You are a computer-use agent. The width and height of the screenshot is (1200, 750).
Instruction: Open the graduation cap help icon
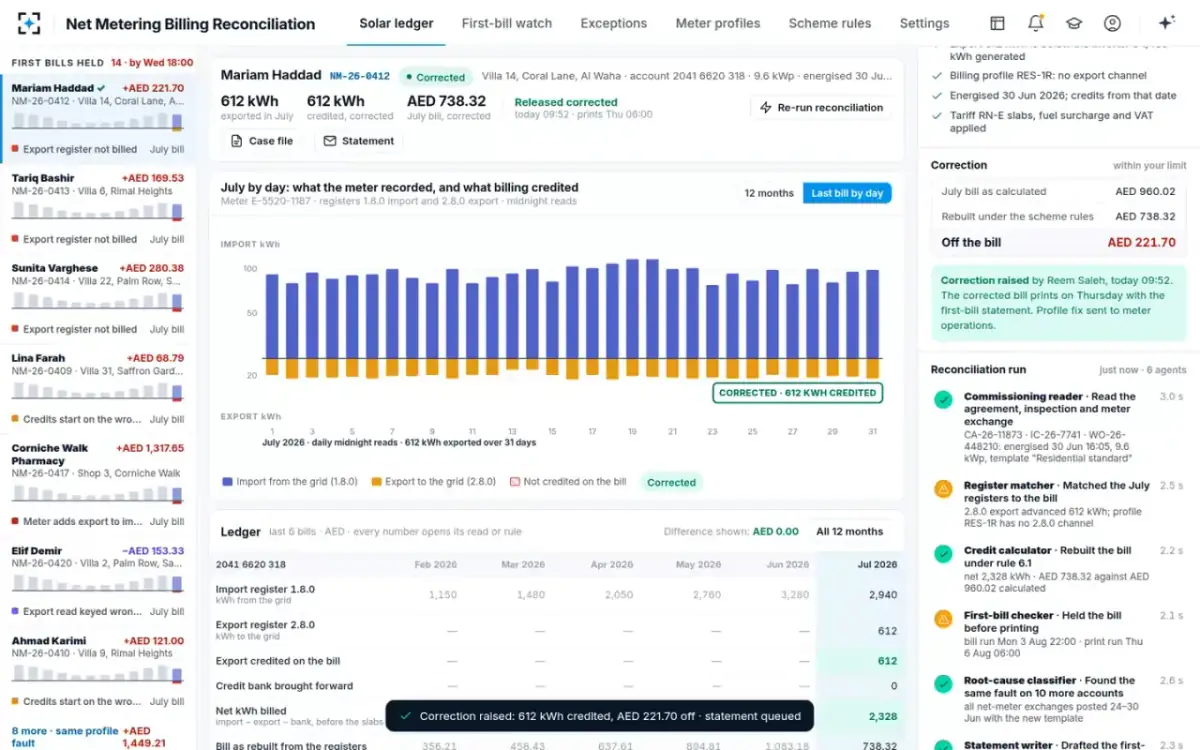point(1074,23)
